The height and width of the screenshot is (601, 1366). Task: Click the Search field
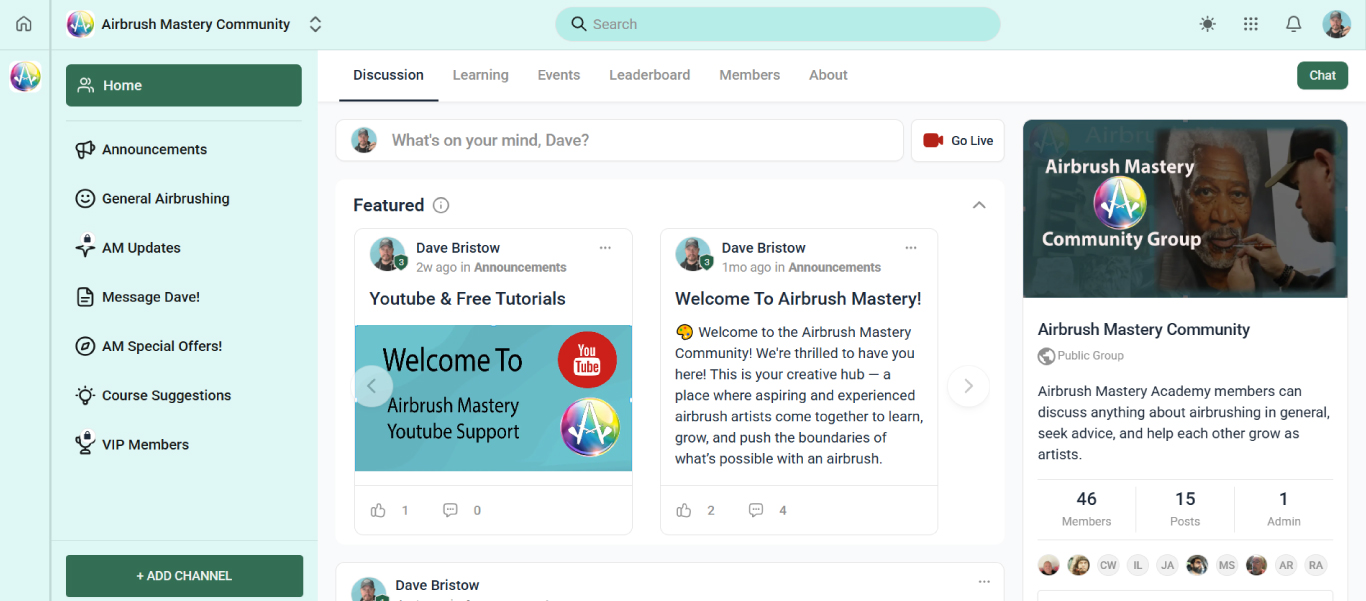(x=777, y=24)
